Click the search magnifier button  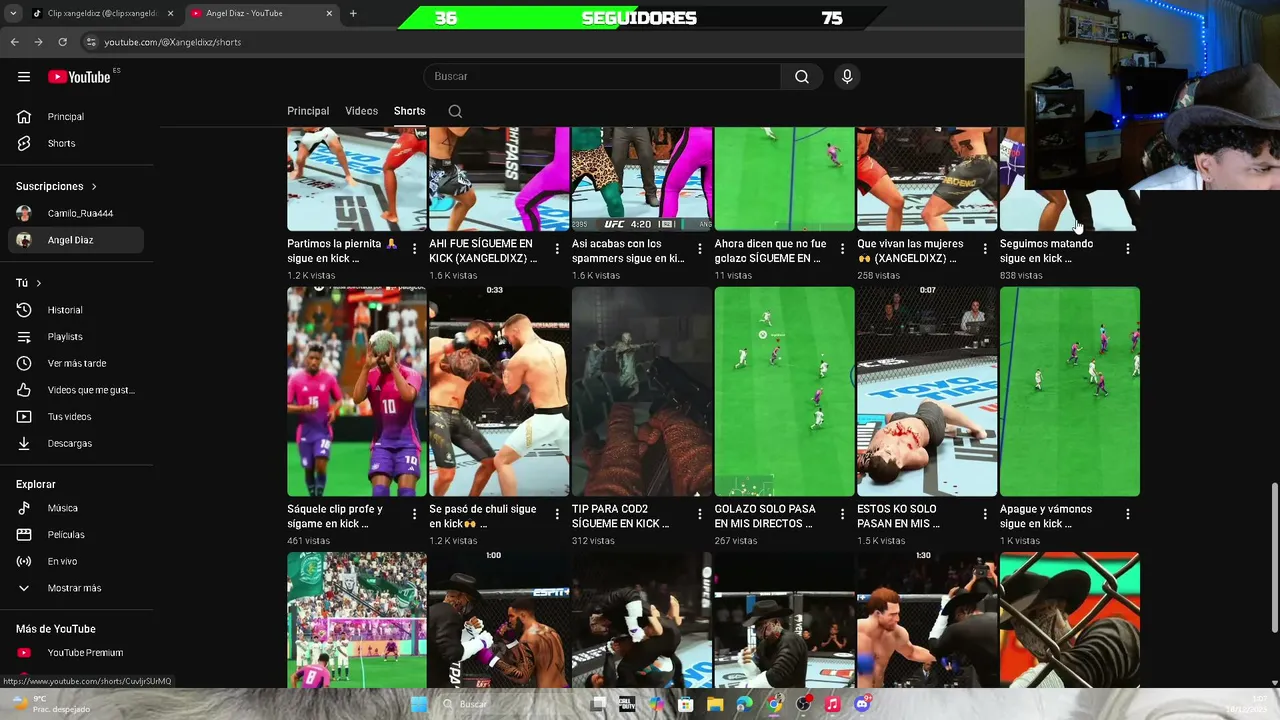(x=802, y=77)
